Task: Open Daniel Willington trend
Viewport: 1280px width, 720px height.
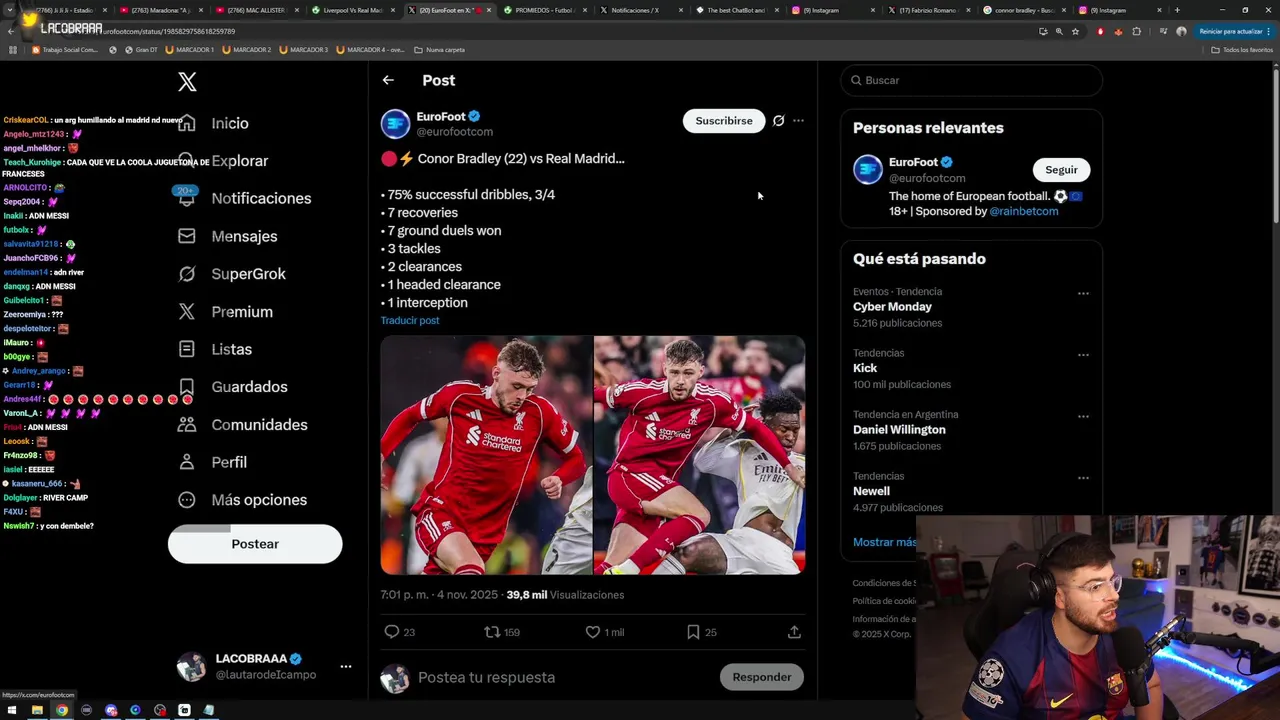Action: 899,430
